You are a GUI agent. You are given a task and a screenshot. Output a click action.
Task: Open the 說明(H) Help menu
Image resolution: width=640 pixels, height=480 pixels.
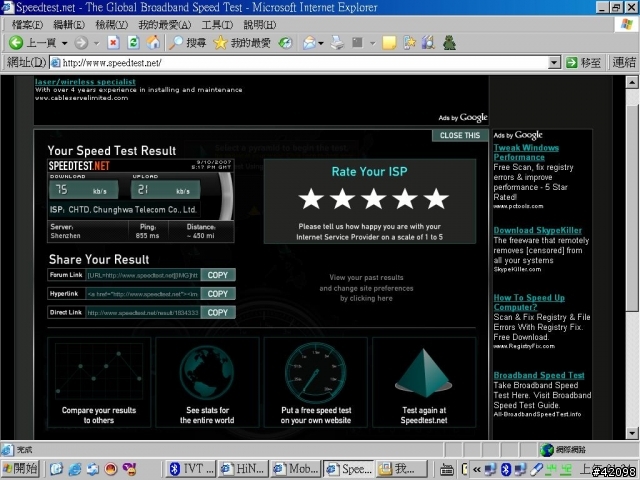(x=260, y=25)
